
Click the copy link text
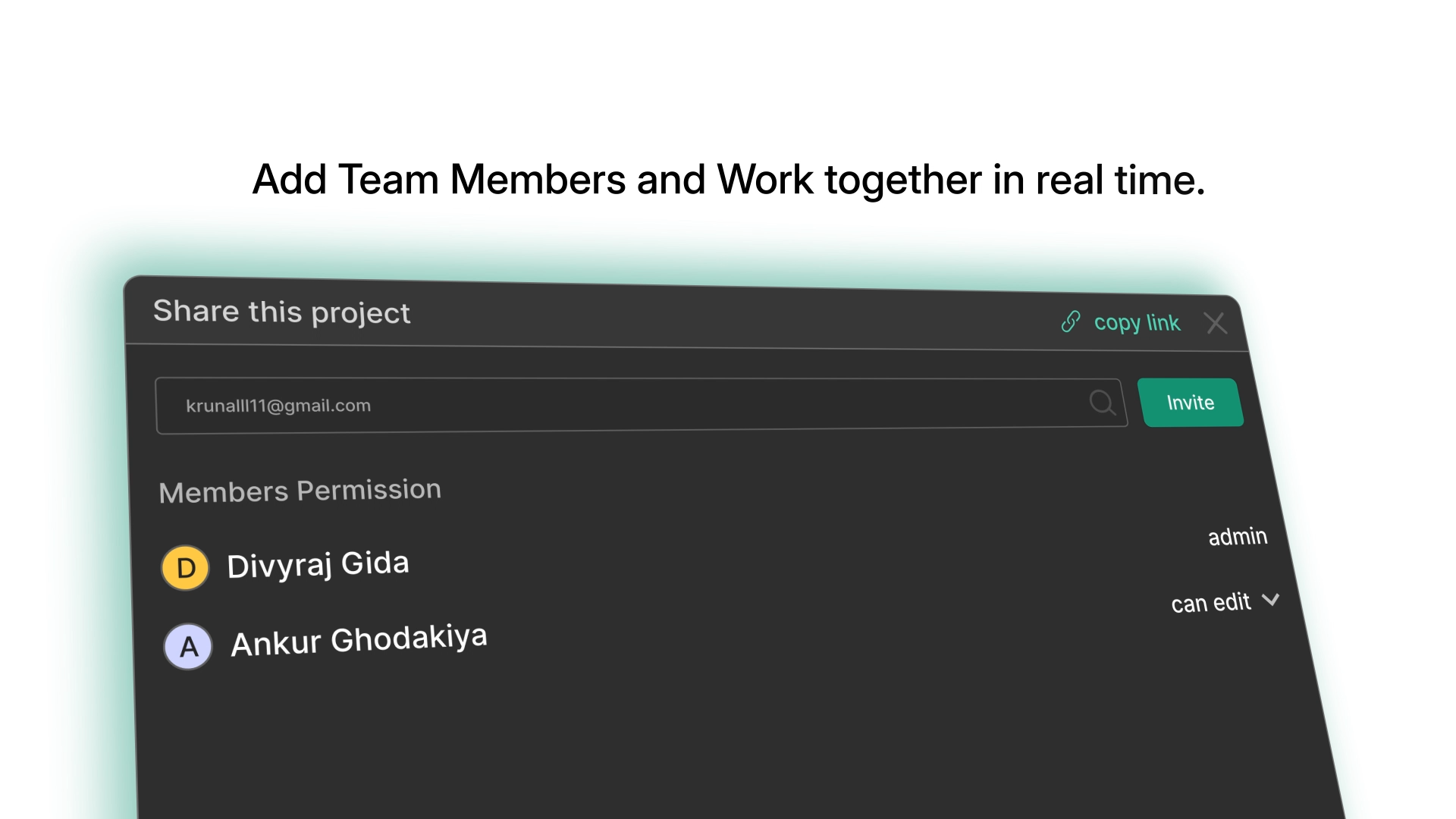point(1136,323)
